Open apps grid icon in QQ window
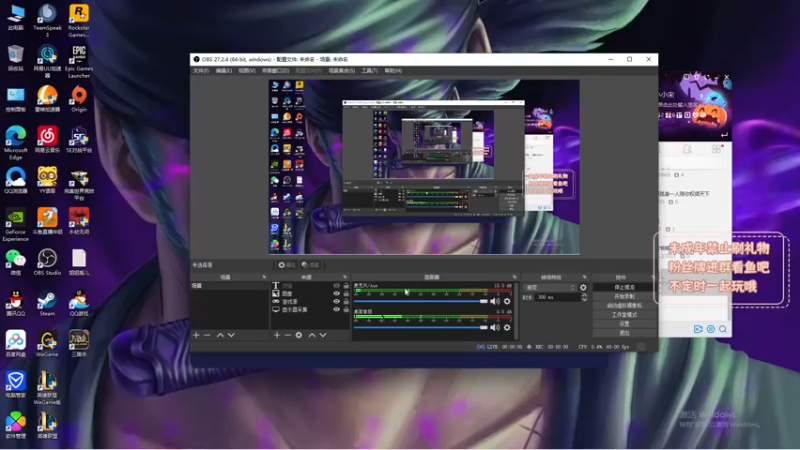 pyautogui.click(x=716, y=149)
